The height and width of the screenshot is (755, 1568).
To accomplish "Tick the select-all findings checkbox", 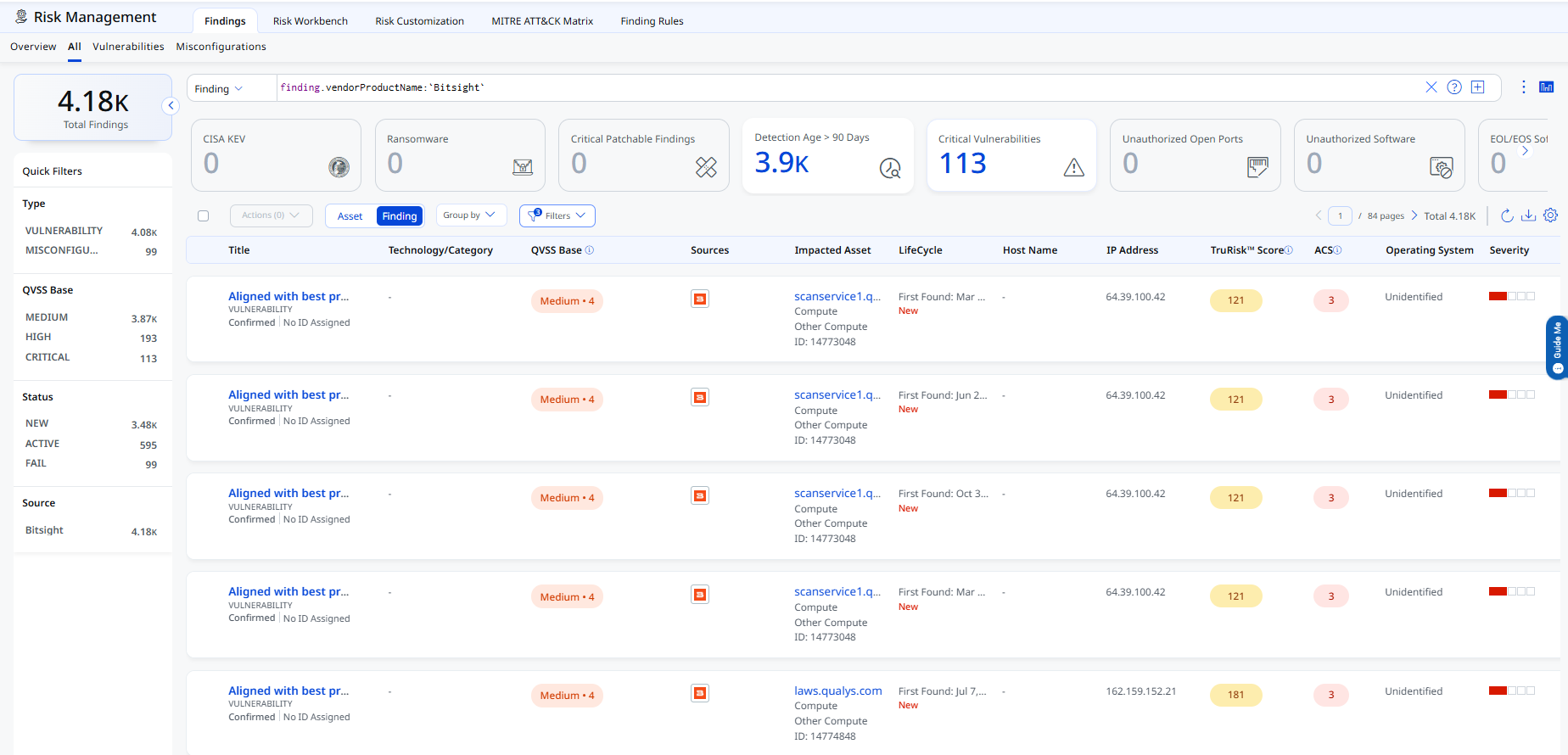I will click(x=204, y=216).
